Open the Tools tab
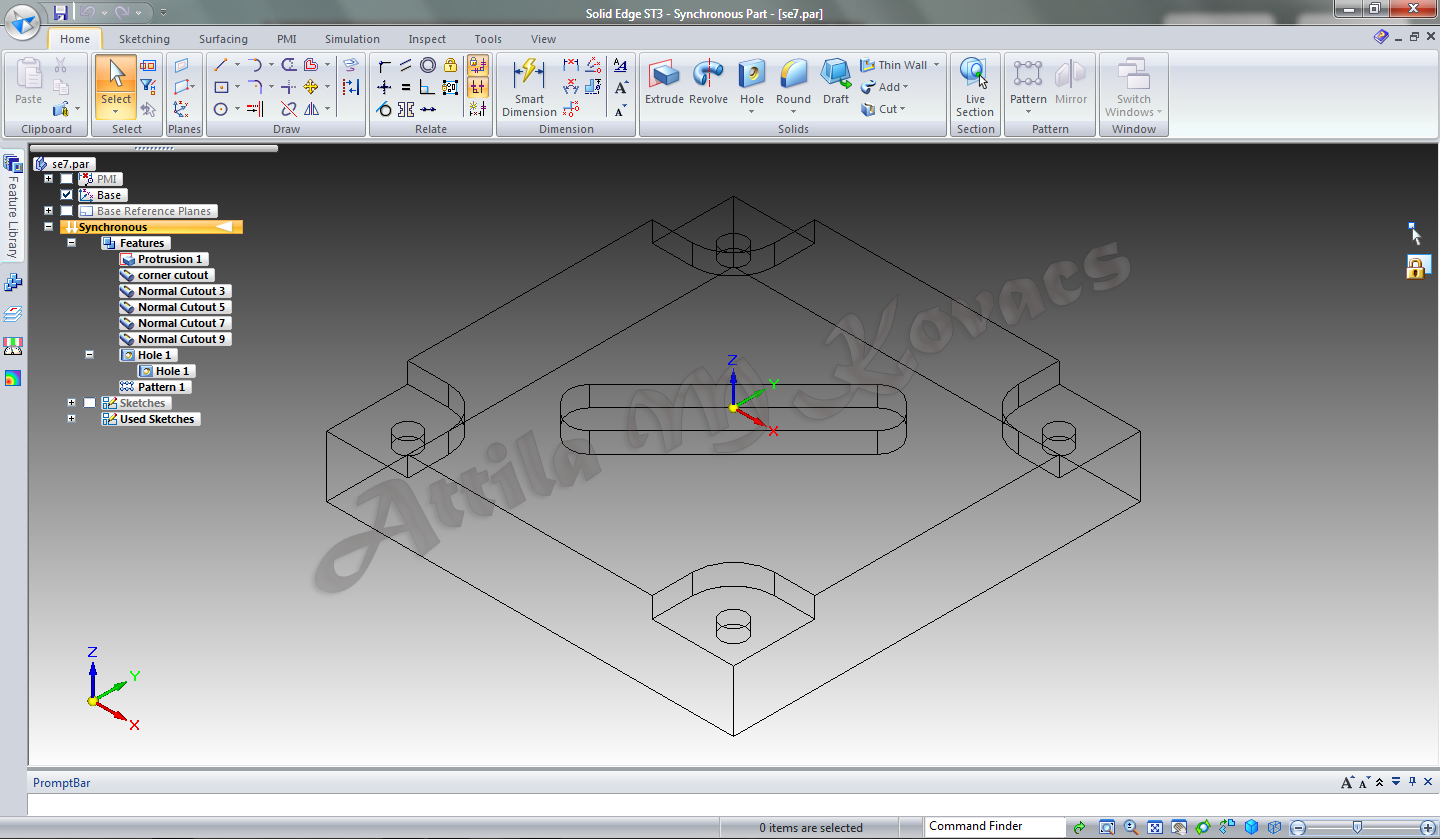This screenshot has height=839, width=1440. [488, 39]
